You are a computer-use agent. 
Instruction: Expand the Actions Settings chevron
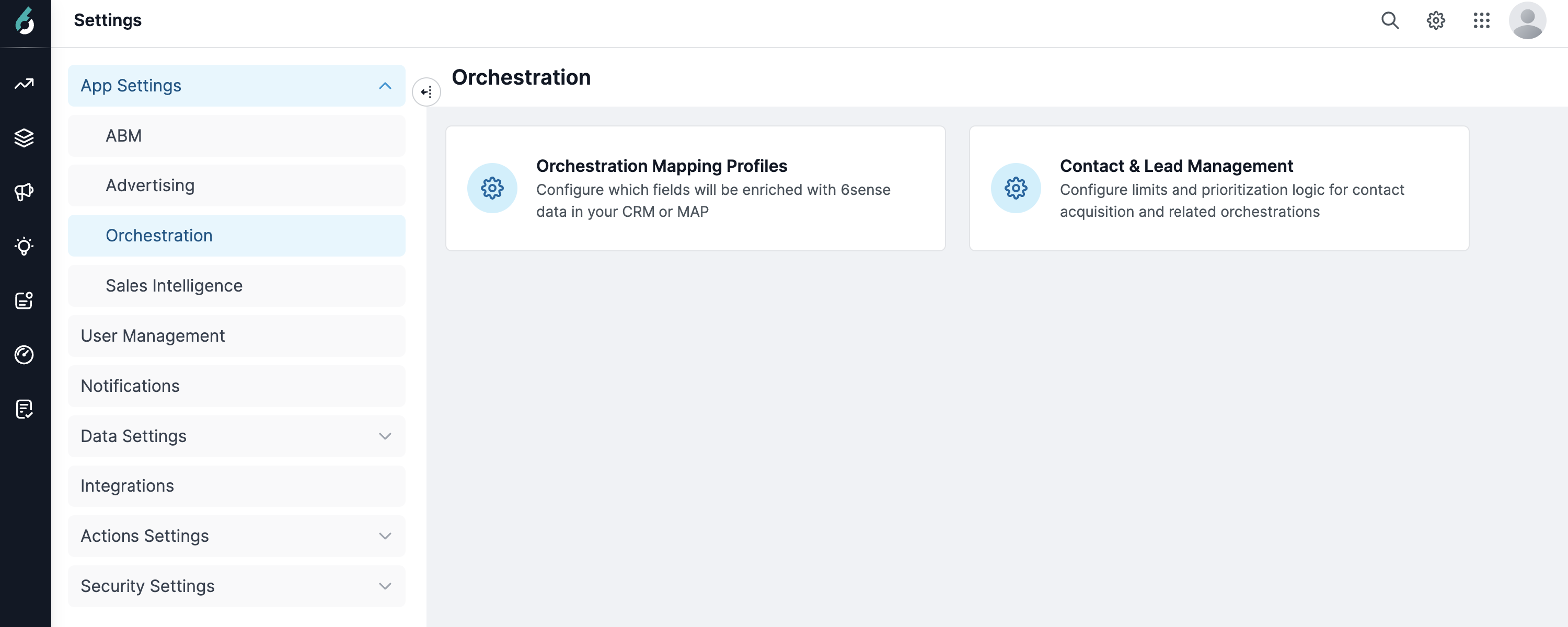[385, 536]
